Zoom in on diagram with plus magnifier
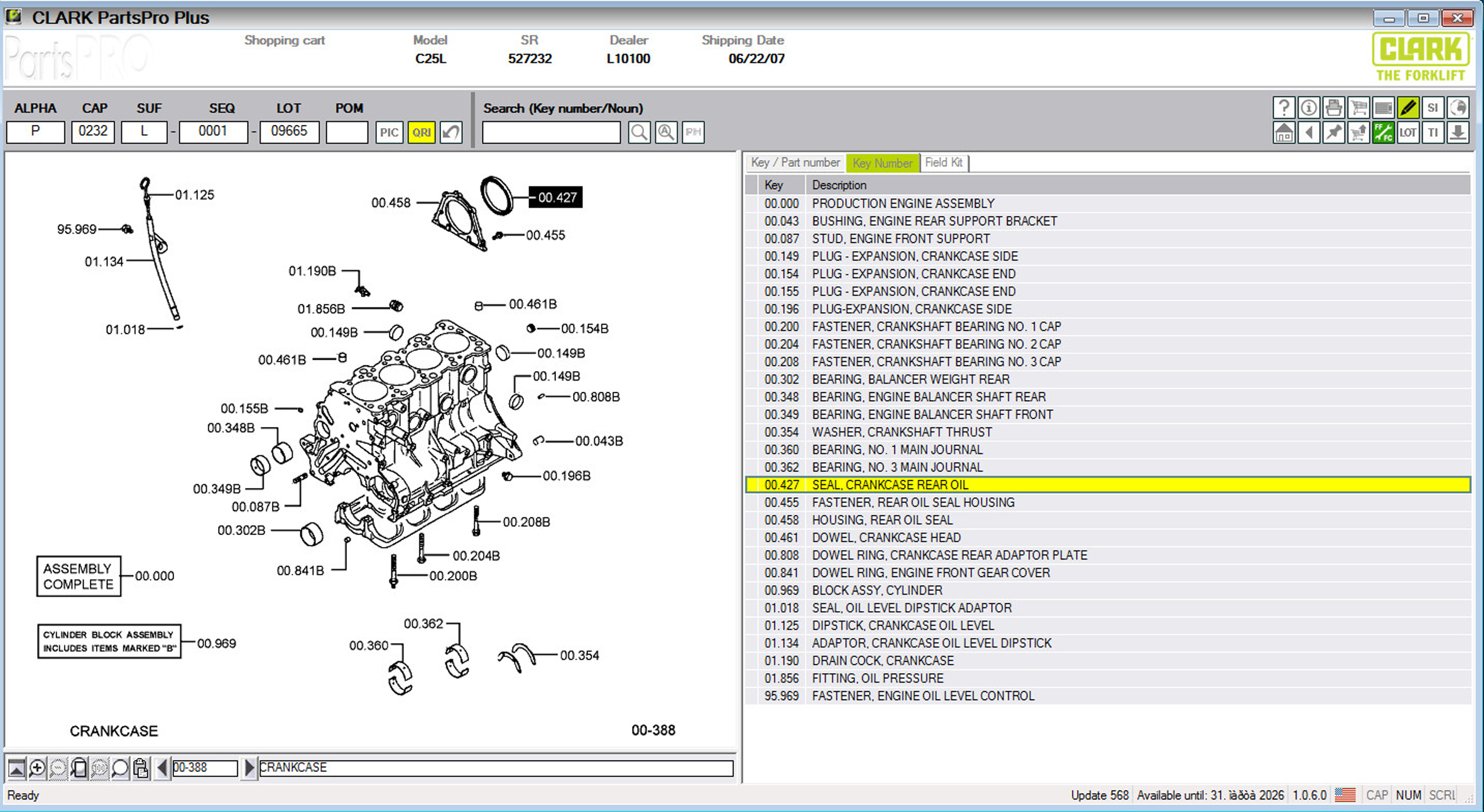The height and width of the screenshot is (812, 1484). coord(37,767)
